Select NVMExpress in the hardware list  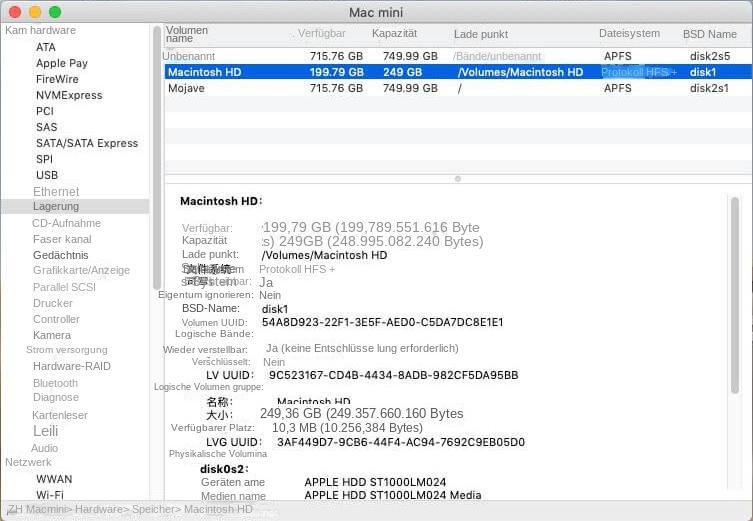point(69,95)
